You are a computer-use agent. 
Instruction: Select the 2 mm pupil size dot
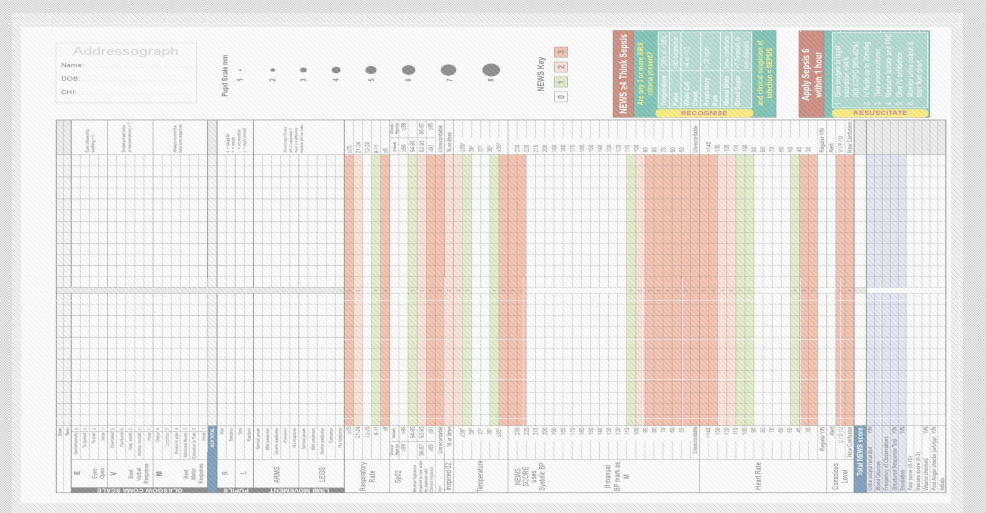coord(272,70)
